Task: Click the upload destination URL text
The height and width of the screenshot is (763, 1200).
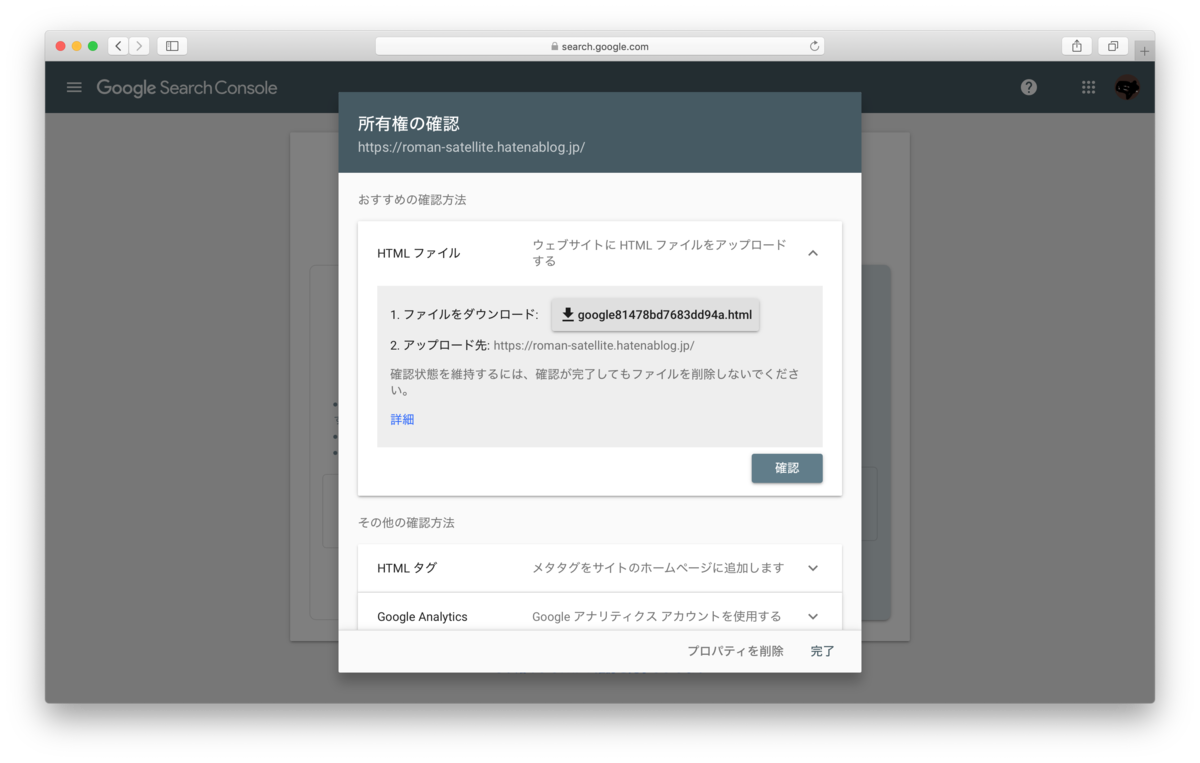Action: pyautogui.click(x=594, y=346)
